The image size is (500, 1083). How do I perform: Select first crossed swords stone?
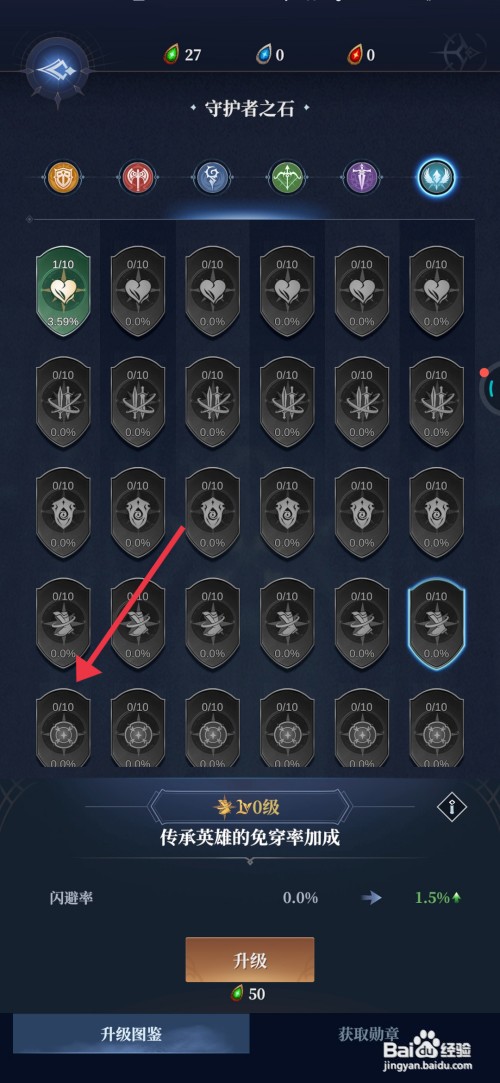pos(63,404)
